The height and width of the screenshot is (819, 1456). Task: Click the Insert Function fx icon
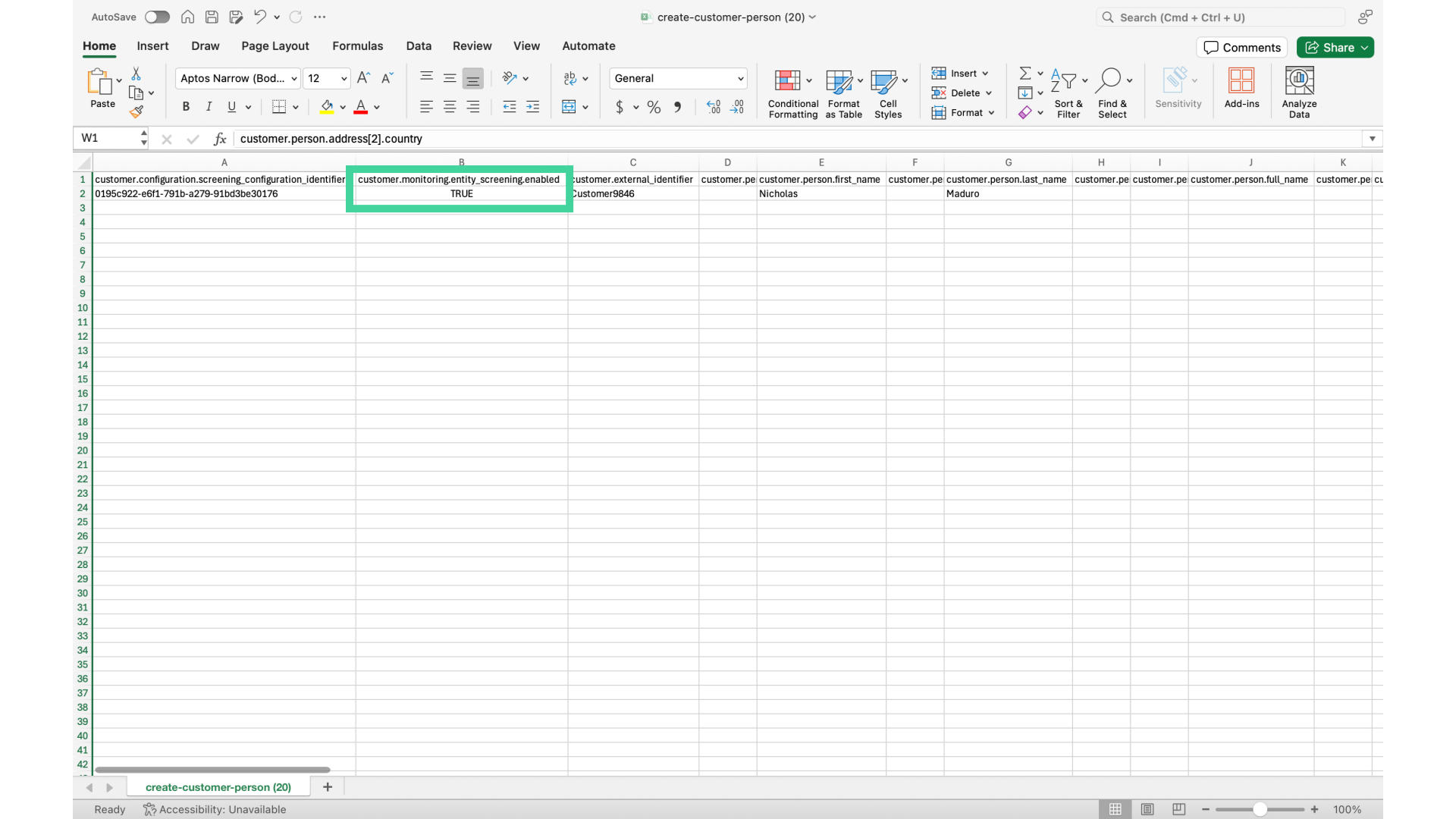pos(220,139)
